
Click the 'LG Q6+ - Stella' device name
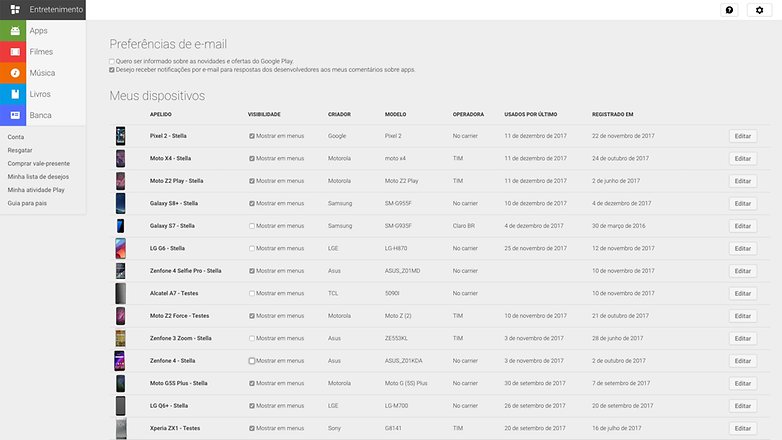[169, 406]
